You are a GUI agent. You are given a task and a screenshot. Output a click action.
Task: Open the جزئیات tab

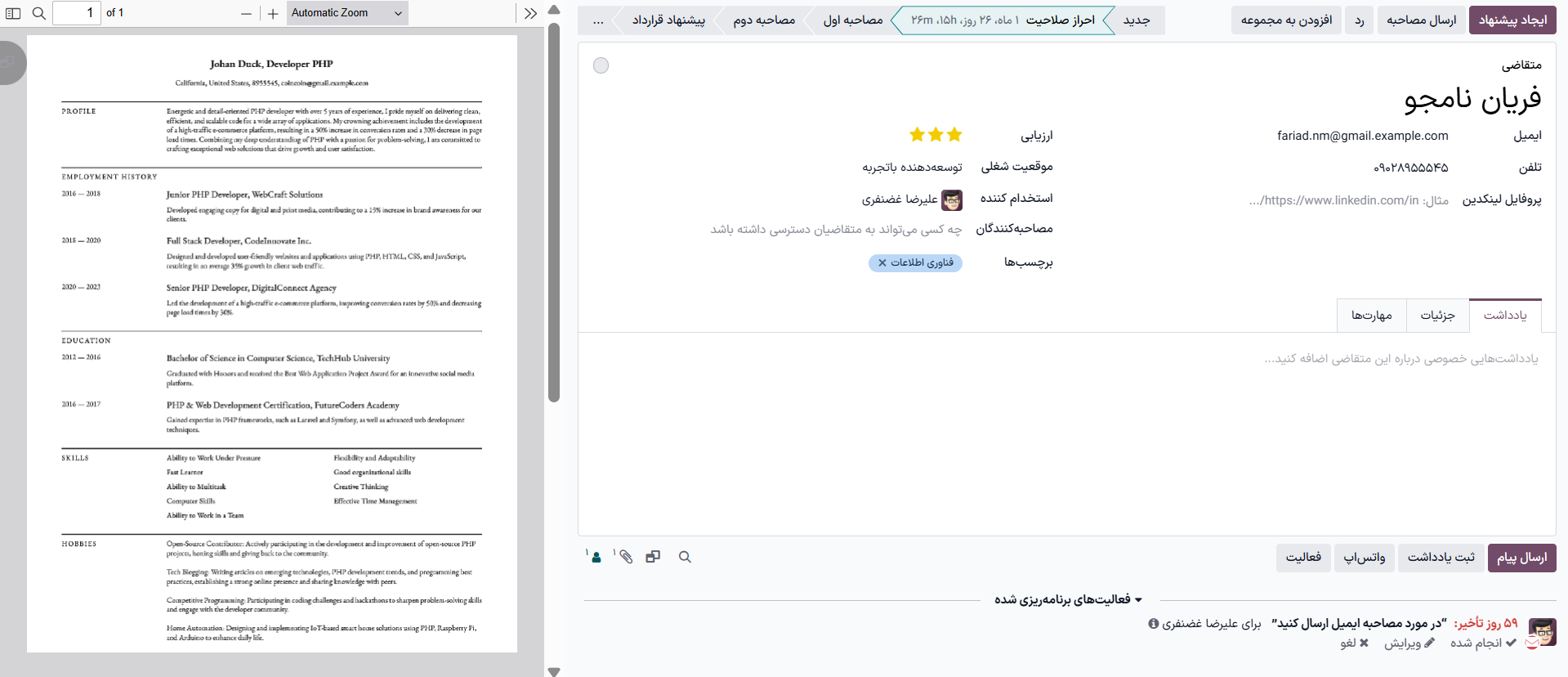pos(1437,316)
